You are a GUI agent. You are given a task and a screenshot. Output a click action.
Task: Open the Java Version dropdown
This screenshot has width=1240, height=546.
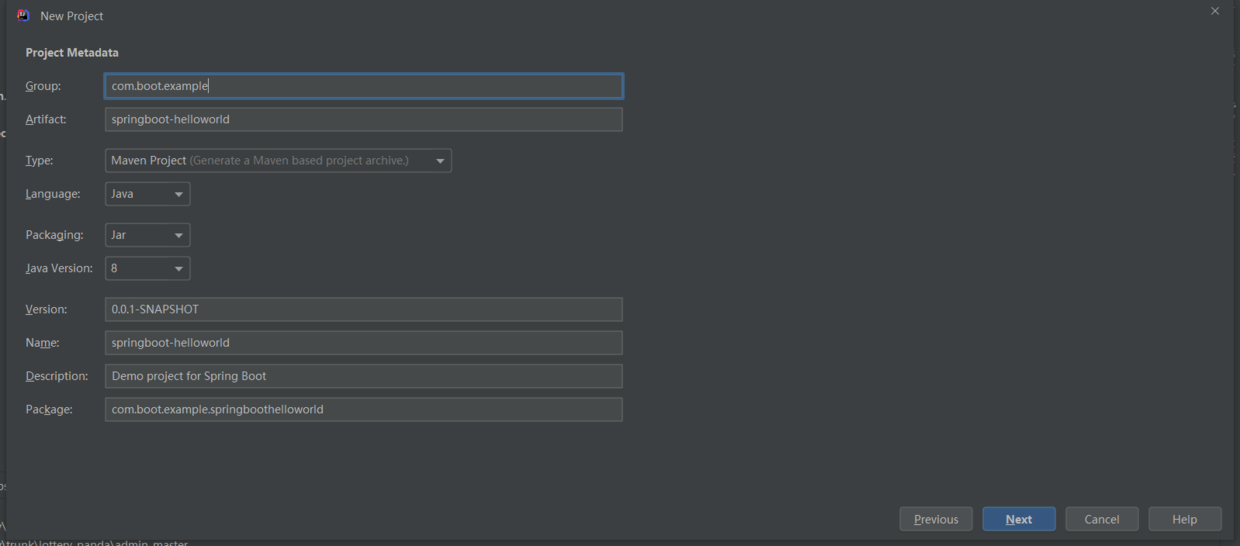tap(148, 268)
